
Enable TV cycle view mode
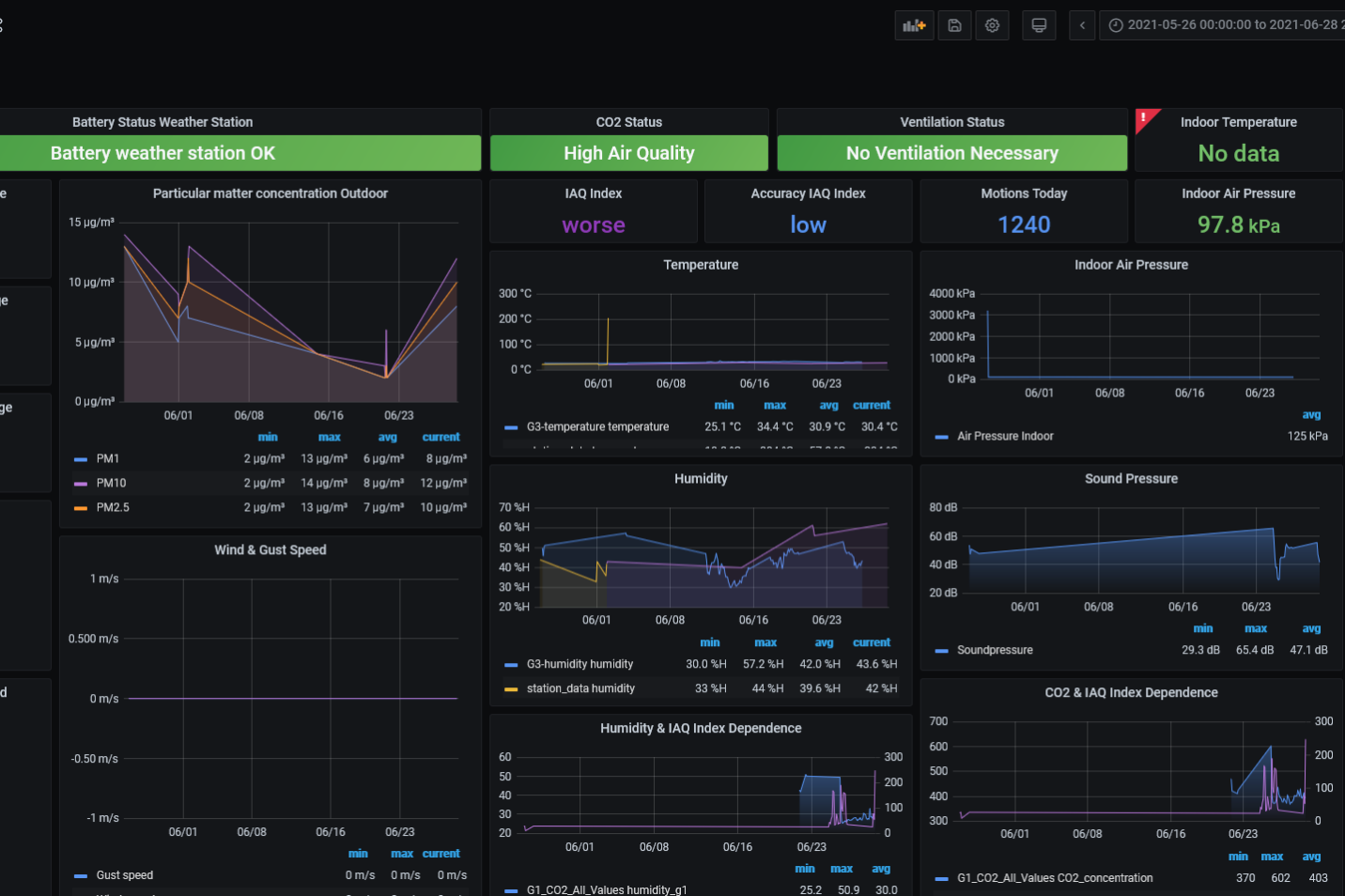tap(1039, 24)
